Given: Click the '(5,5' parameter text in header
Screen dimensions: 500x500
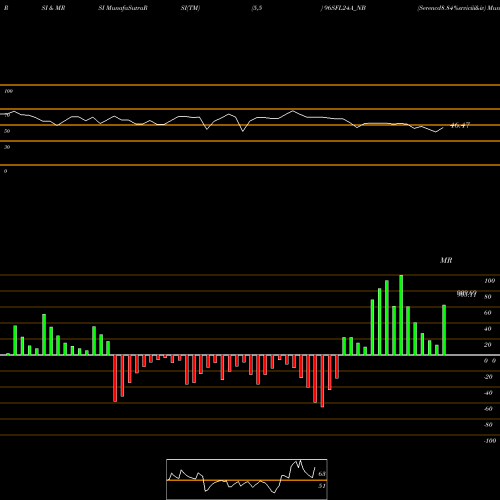Looking at the screenshot, I should click(x=257, y=8).
